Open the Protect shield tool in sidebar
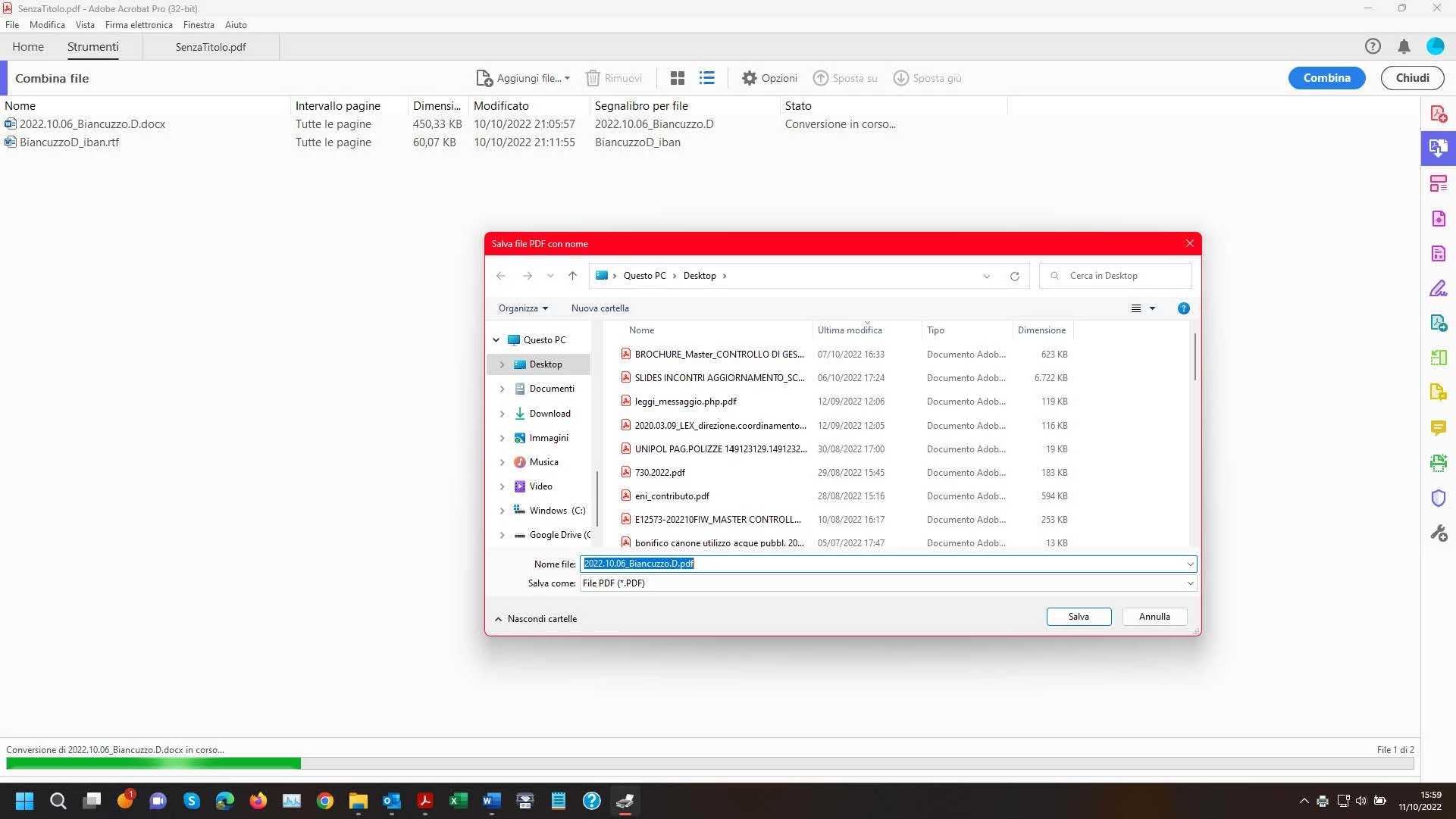This screenshot has width=1456, height=819. click(1438, 498)
